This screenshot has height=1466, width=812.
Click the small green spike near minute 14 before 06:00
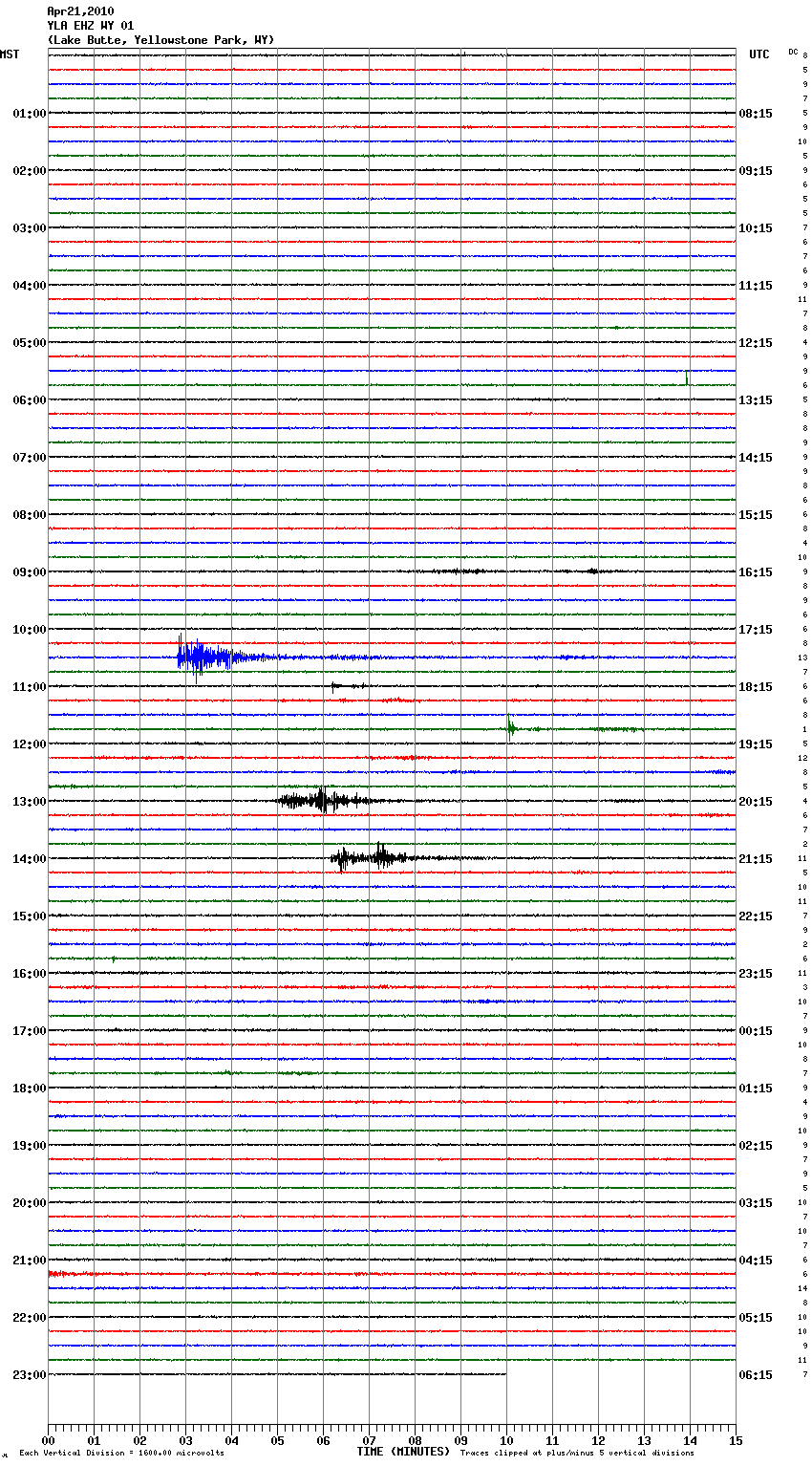[x=687, y=378]
